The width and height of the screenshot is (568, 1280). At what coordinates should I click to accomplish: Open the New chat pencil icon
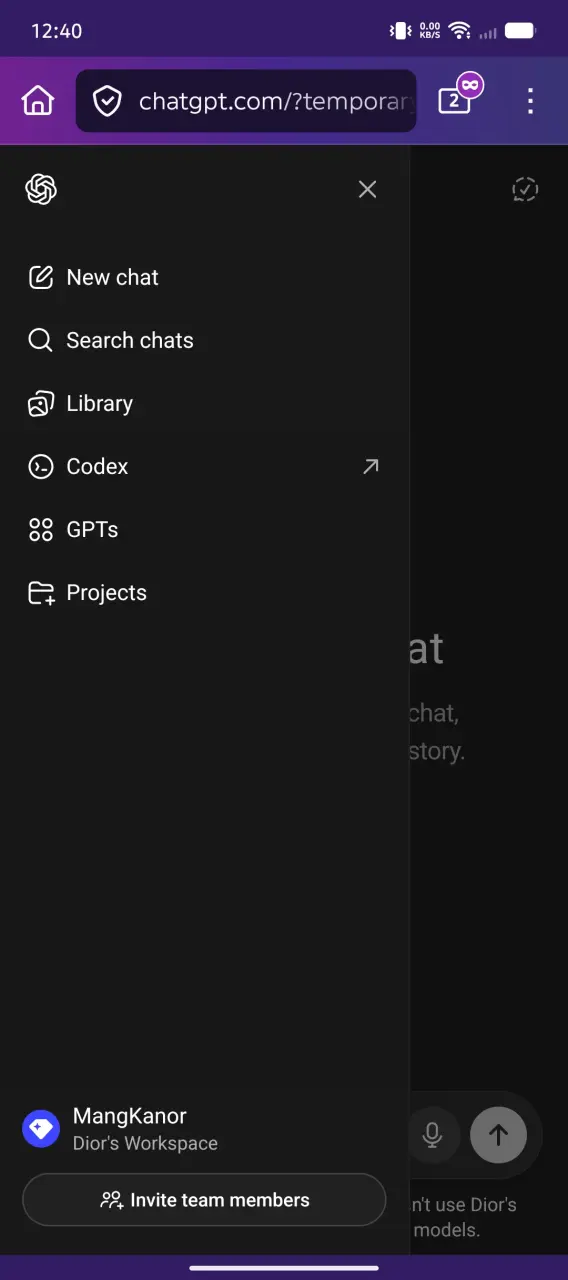pyautogui.click(x=40, y=277)
